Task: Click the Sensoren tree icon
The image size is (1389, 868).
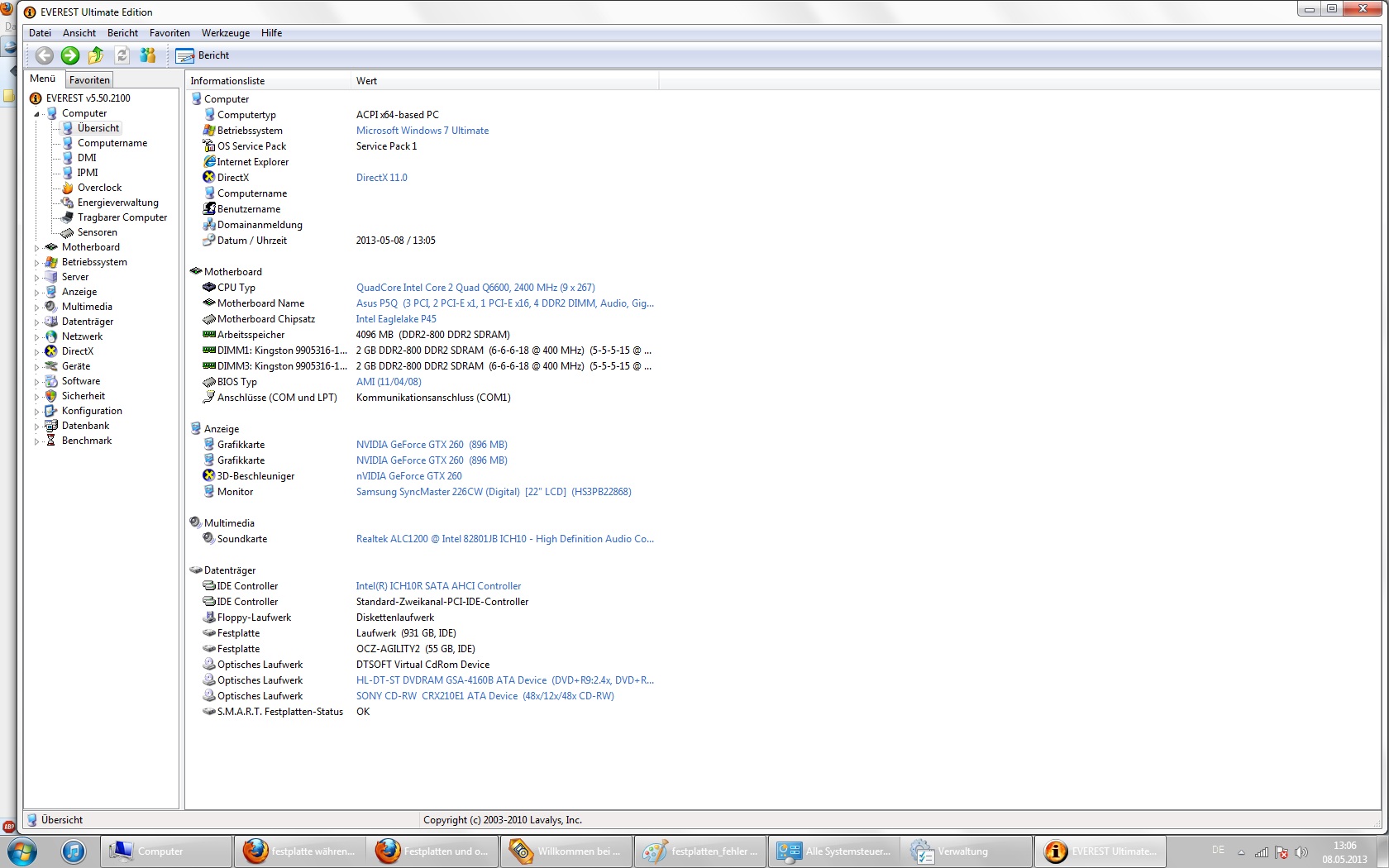Action: coord(68,232)
